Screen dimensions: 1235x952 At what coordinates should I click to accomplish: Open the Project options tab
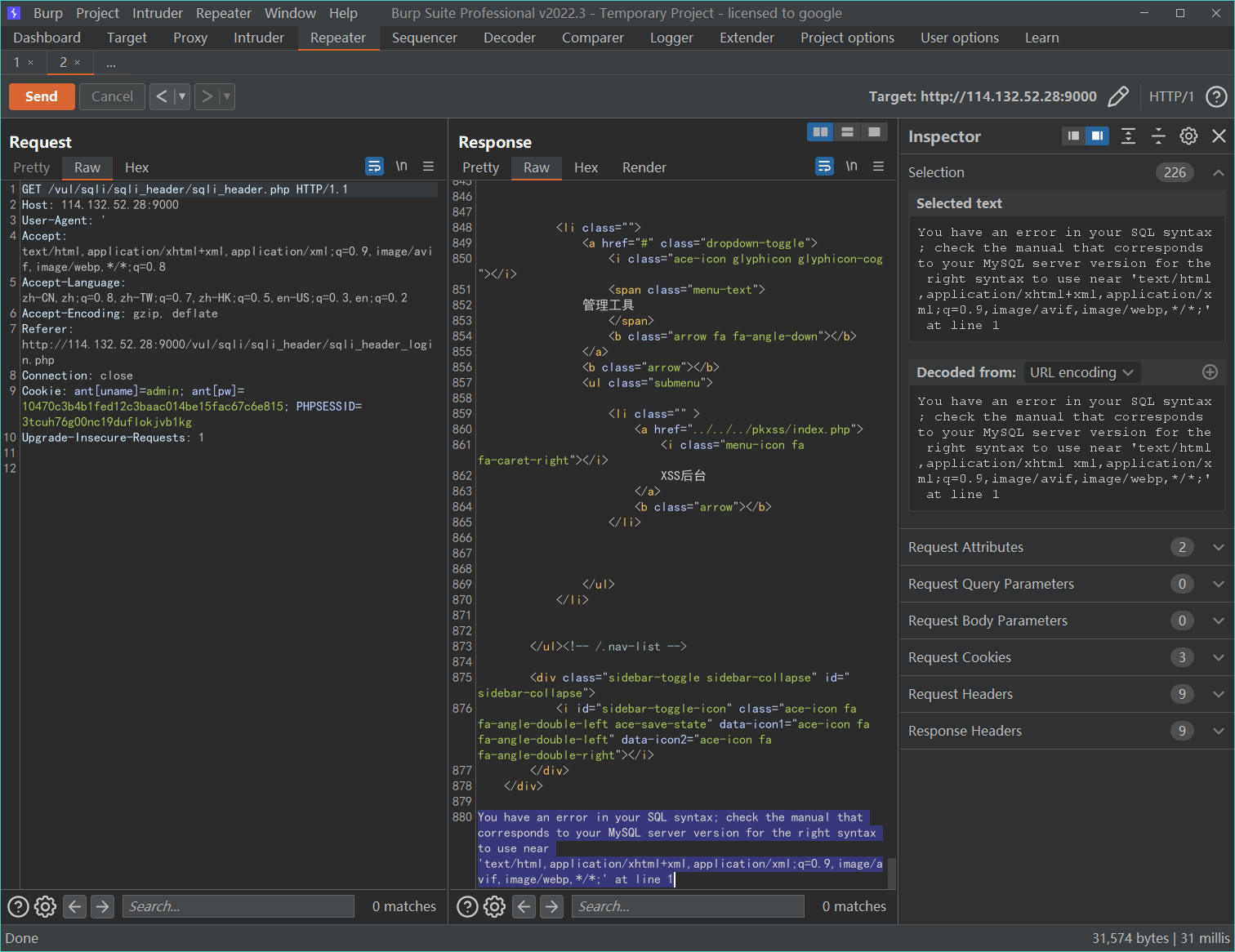[x=847, y=38]
